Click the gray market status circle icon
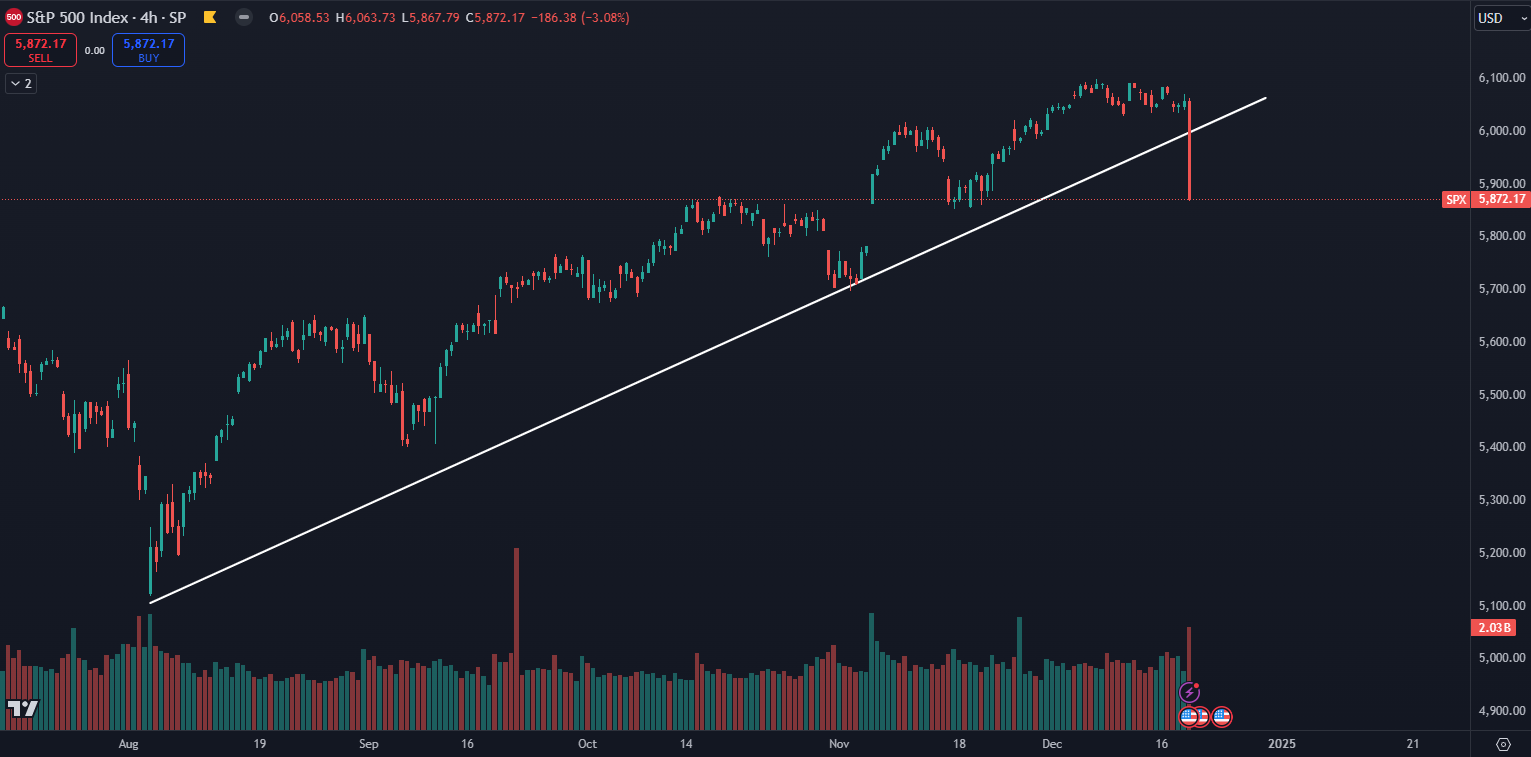Viewport: 1531px width, 757px height. tap(244, 17)
